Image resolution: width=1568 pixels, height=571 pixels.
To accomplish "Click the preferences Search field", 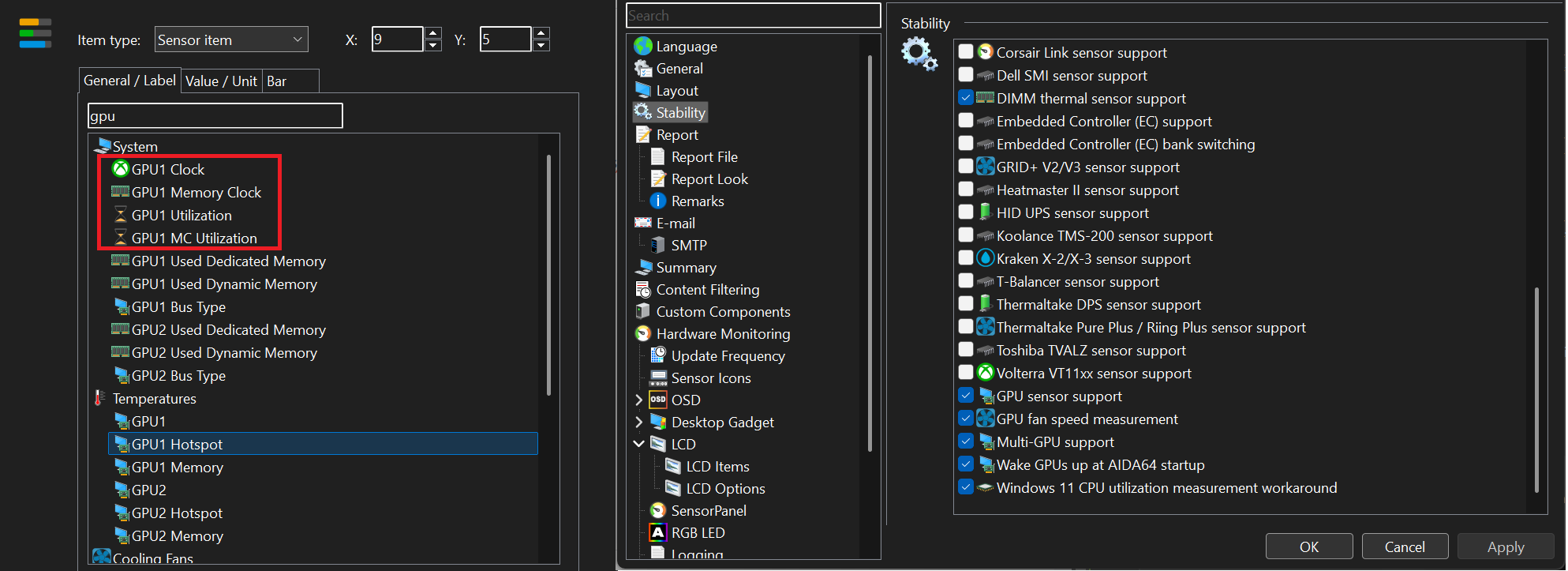I will [753, 15].
